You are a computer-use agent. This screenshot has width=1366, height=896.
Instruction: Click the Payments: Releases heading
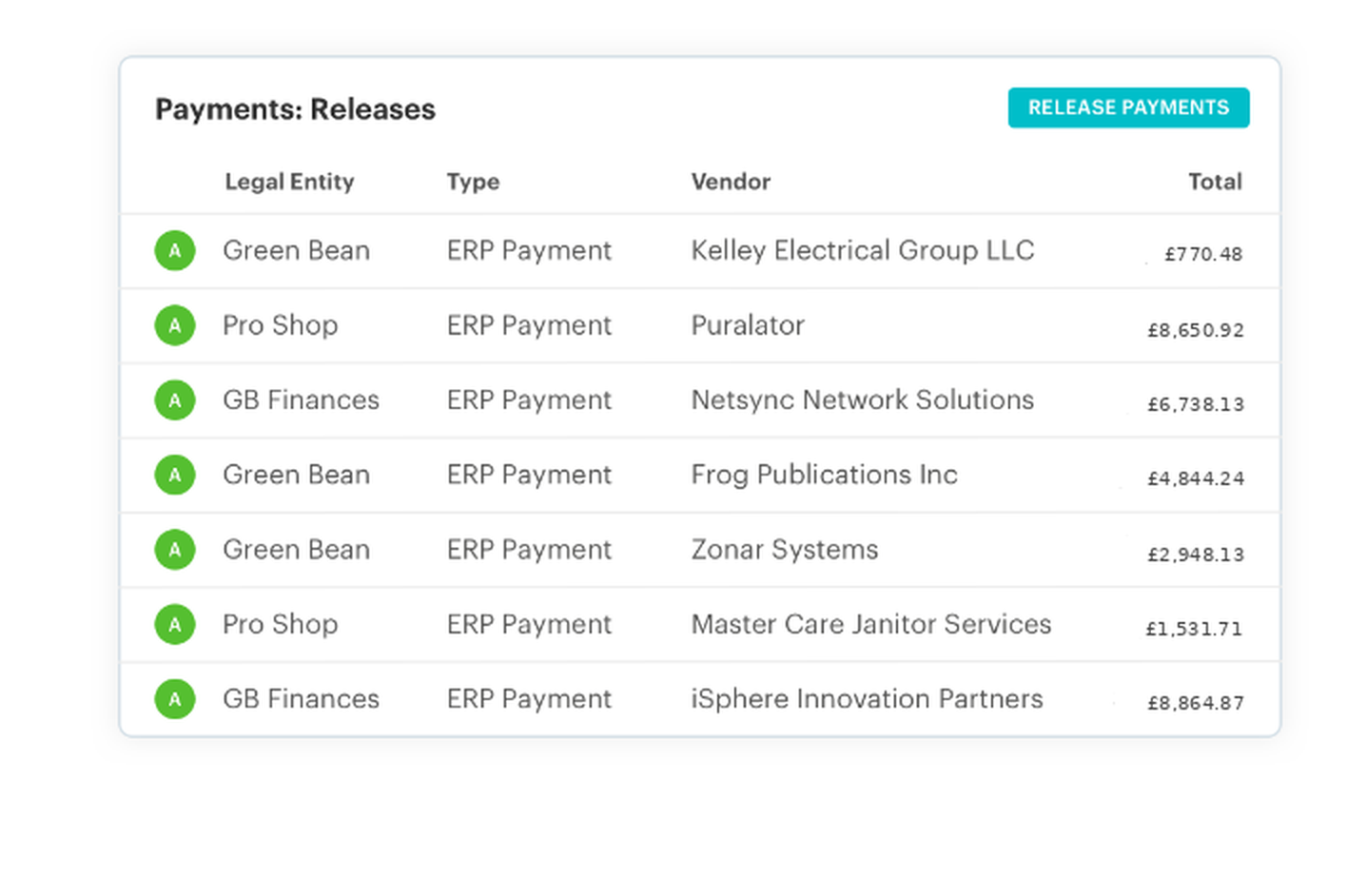pyautogui.click(x=295, y=109)
